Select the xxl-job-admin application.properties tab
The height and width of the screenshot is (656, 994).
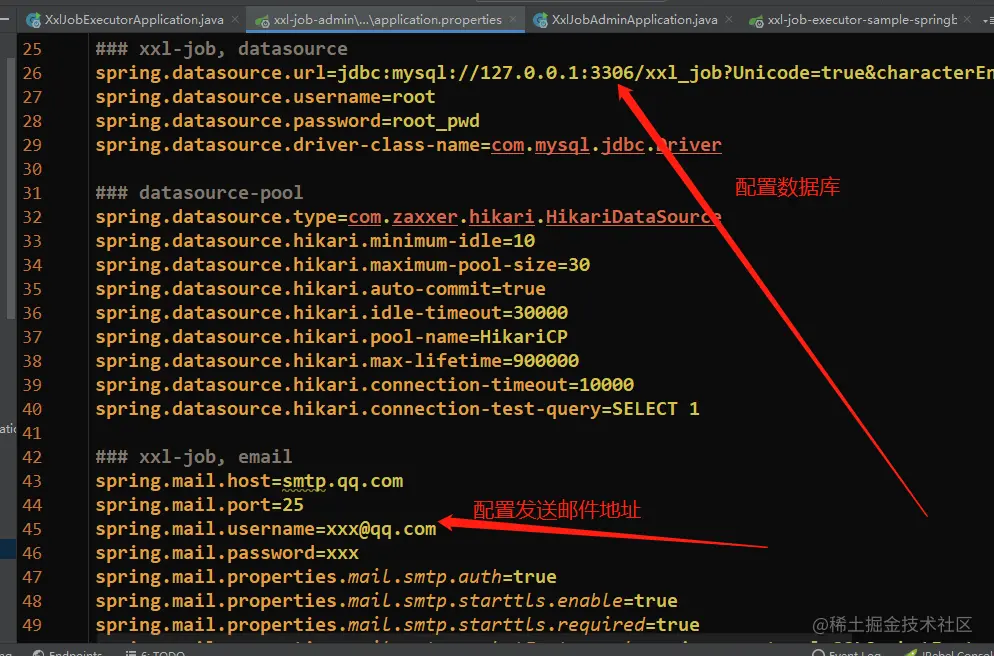click(387, 20)
